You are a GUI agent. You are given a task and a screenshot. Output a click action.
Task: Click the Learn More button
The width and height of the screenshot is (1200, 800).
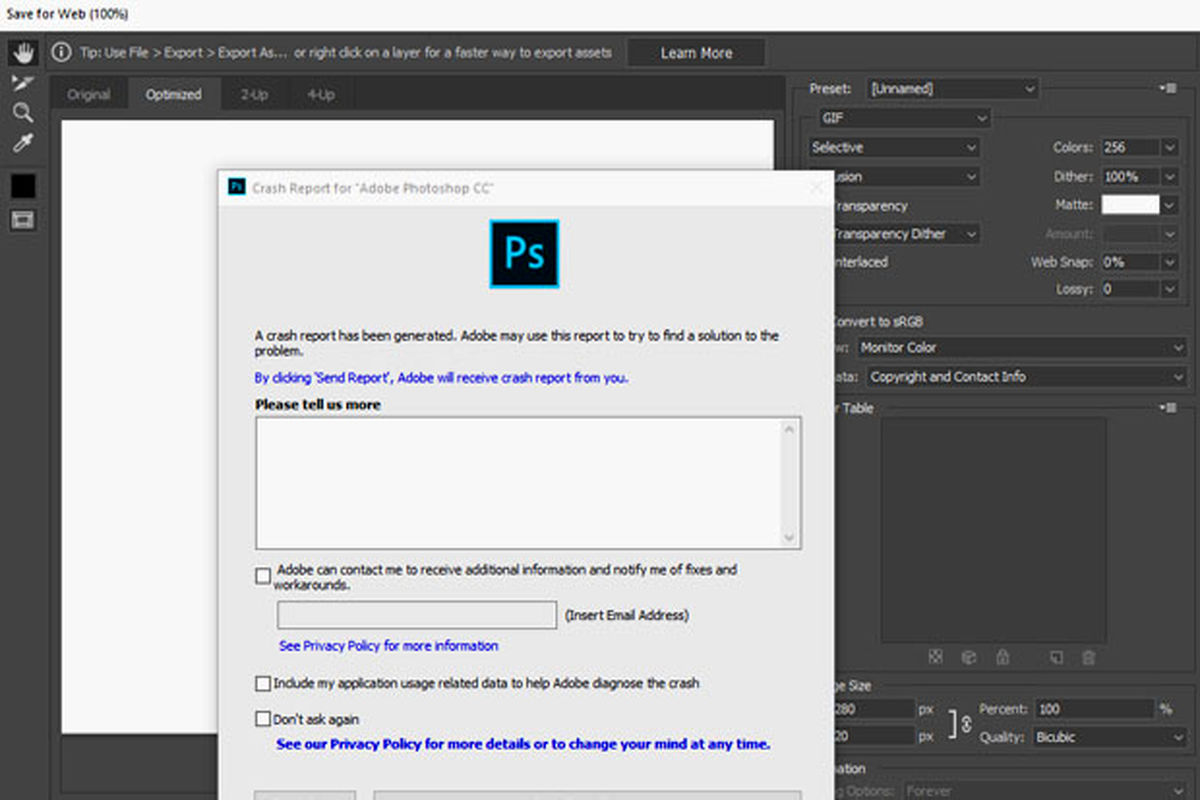pyautogui.click(x=696, y=53)
